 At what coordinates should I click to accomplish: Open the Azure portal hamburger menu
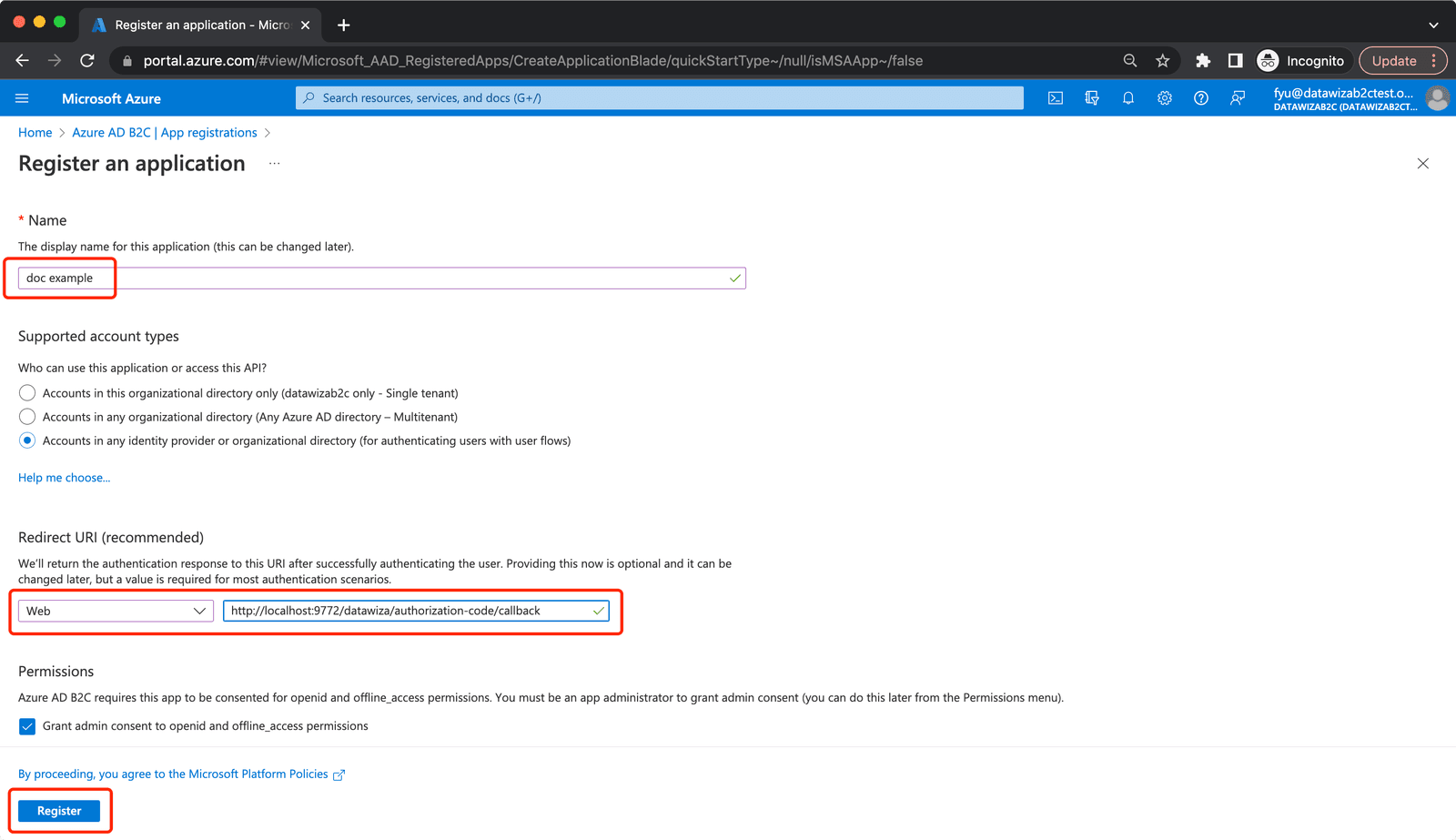click(x=22, y=98)
